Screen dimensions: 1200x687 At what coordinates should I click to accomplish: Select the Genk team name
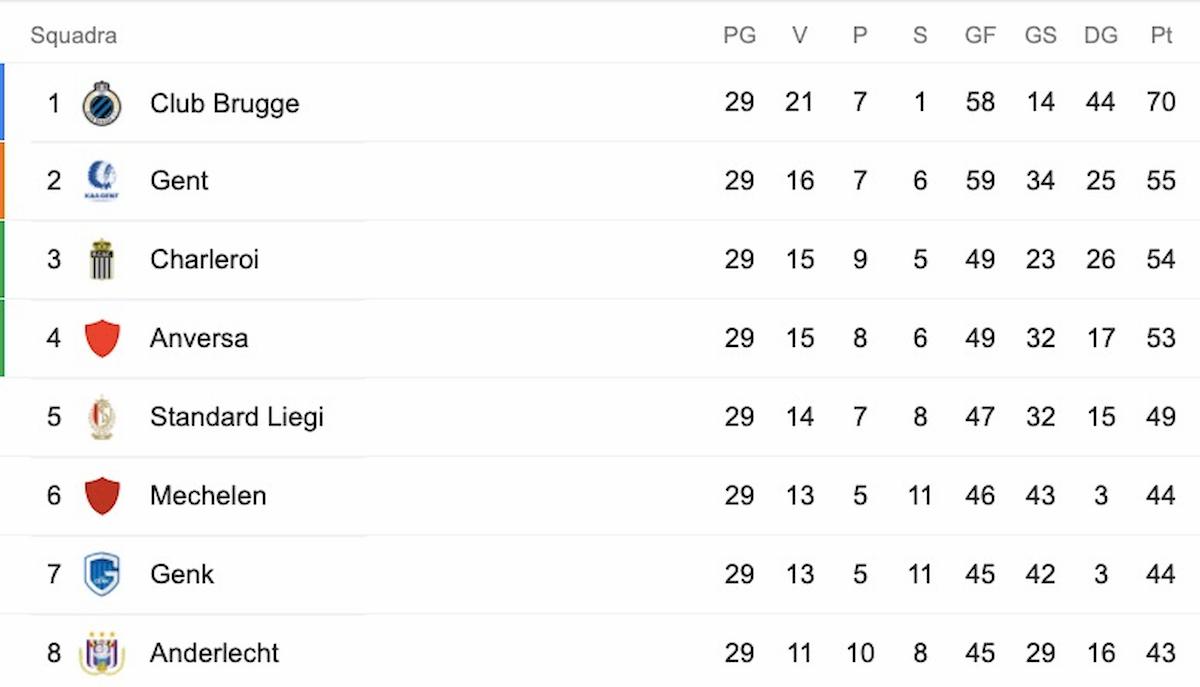click(182, 574)
